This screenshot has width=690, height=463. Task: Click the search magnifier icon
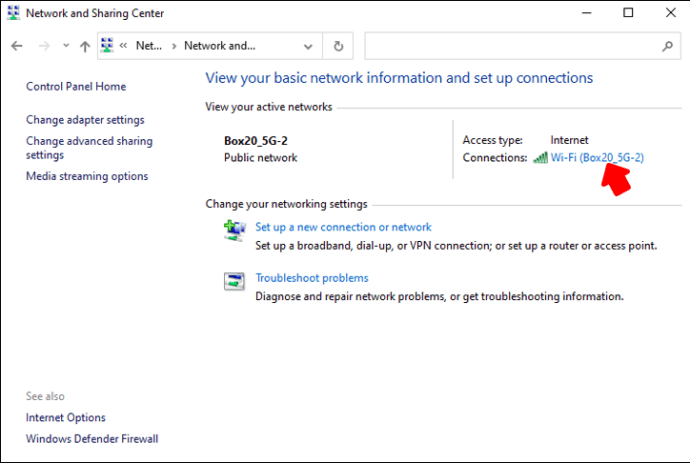(668, 46)
